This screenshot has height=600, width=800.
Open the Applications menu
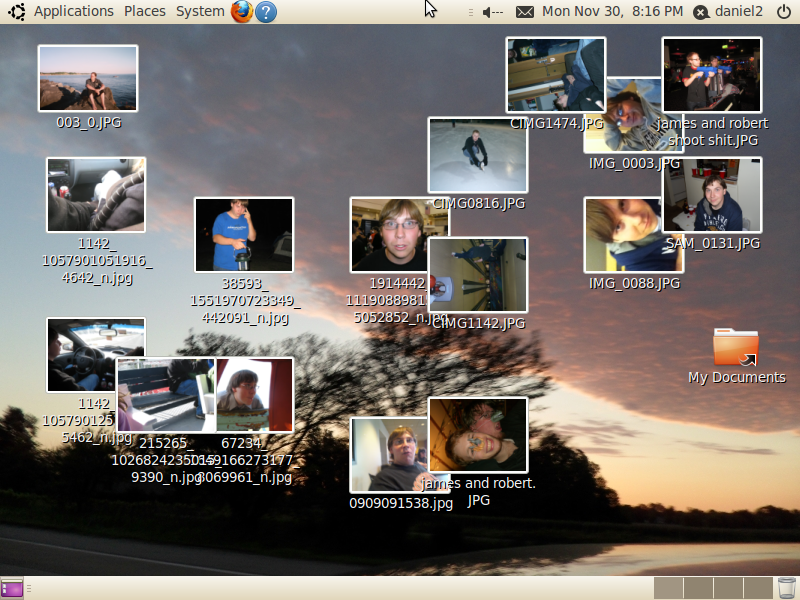pyautogui.click(x=73, y=11)
